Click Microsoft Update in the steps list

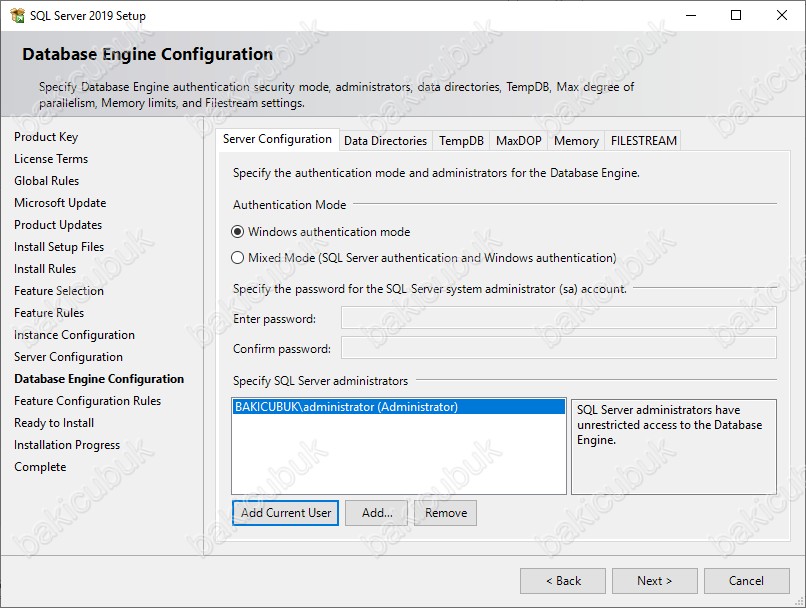pos(60,203)
